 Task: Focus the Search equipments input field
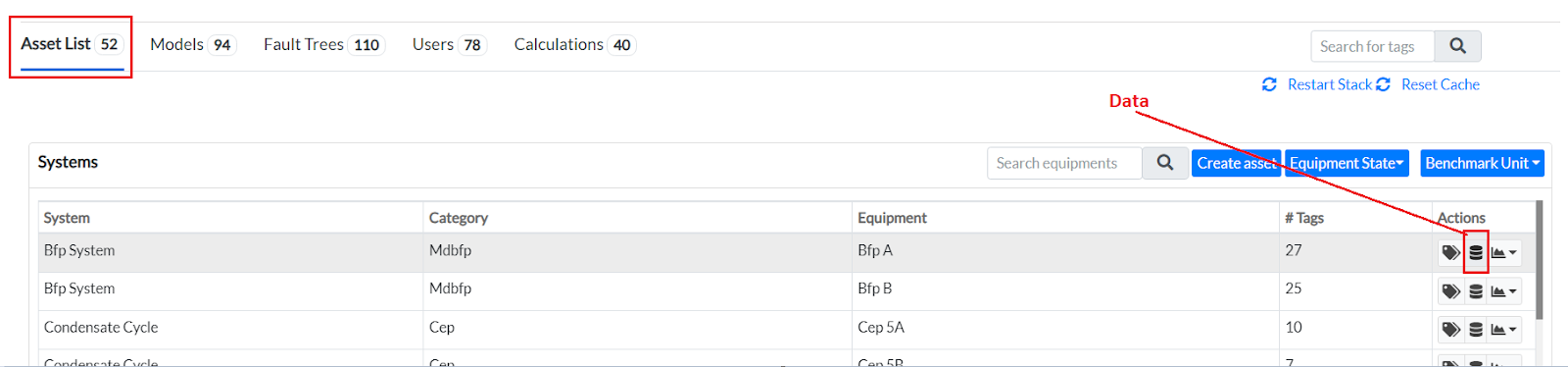tap(1064, 163)
